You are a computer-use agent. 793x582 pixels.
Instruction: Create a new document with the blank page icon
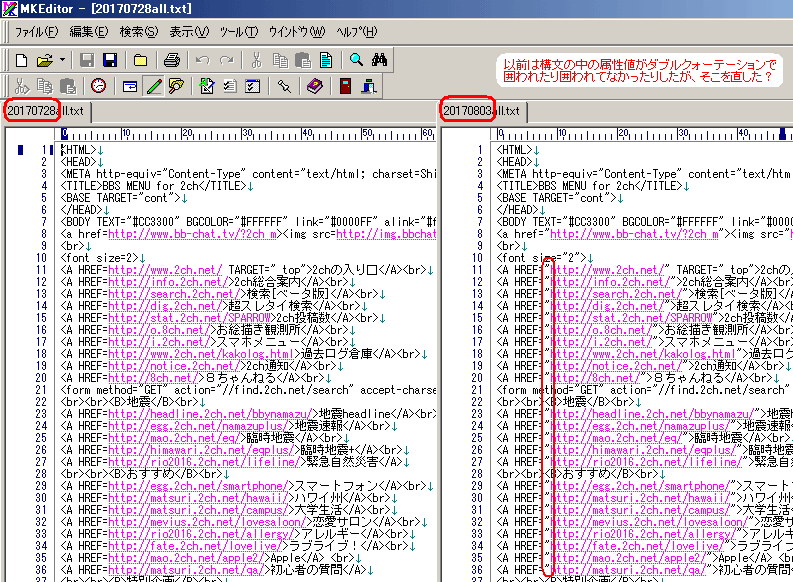[x=21, y=60]
